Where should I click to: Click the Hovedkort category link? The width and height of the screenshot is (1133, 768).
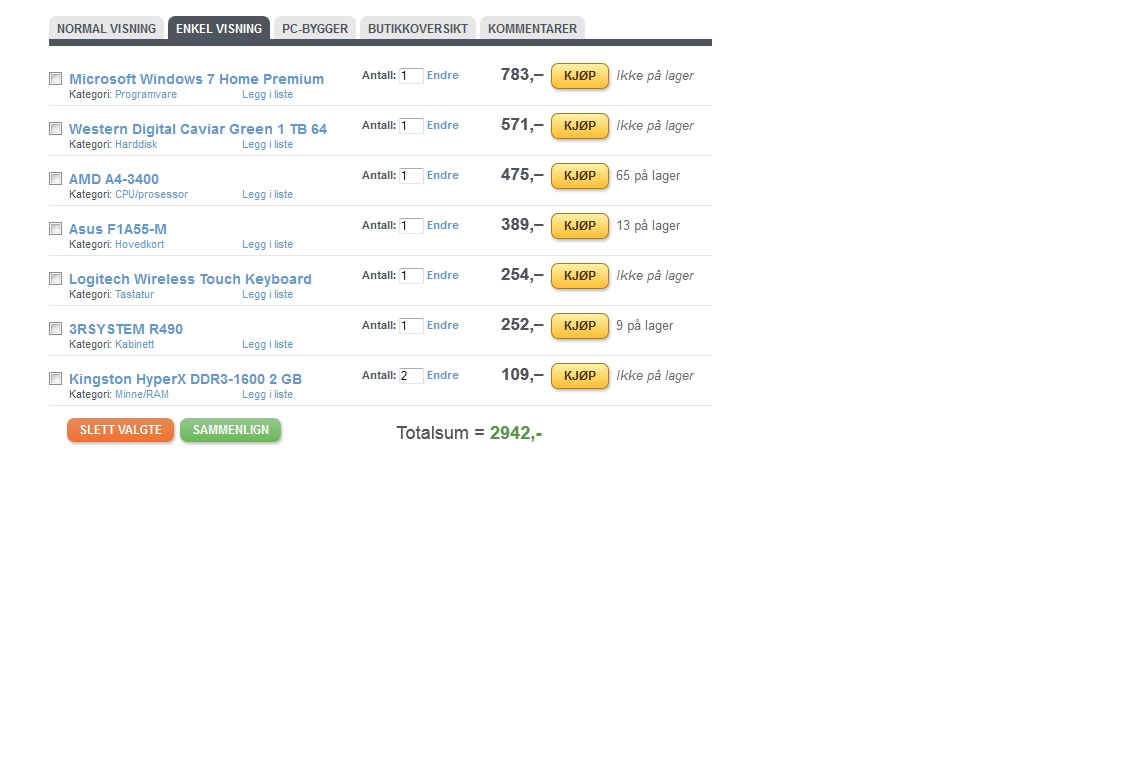[139, 244]
